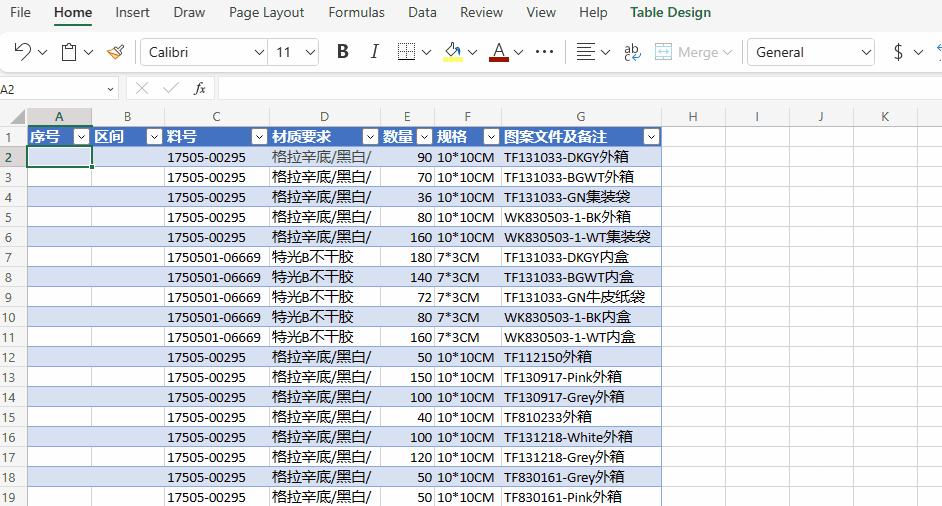The height and width of the screenshot is (506, 942).
Task: Expand the currency format options arrow
Action: click(x=918, y=53)
